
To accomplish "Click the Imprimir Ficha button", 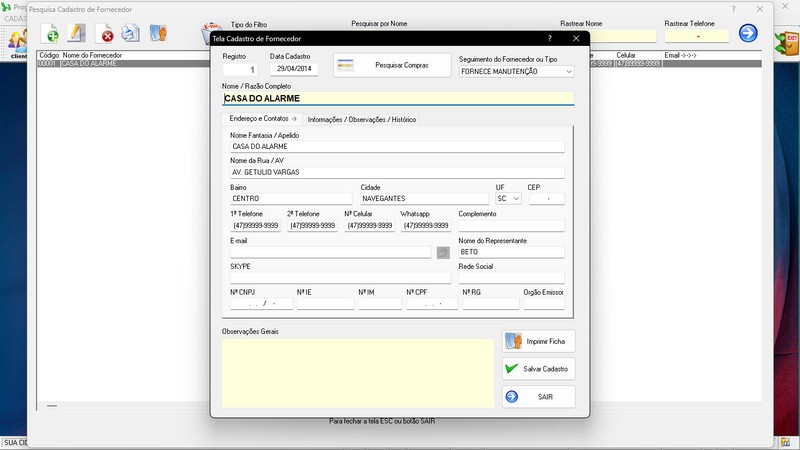I will 538,341.
